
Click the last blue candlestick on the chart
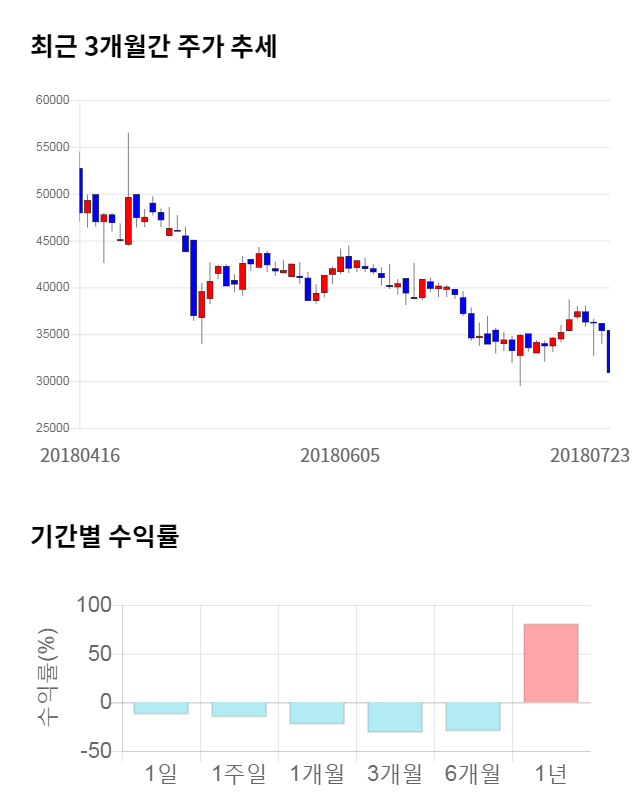(x=608, y=352)
